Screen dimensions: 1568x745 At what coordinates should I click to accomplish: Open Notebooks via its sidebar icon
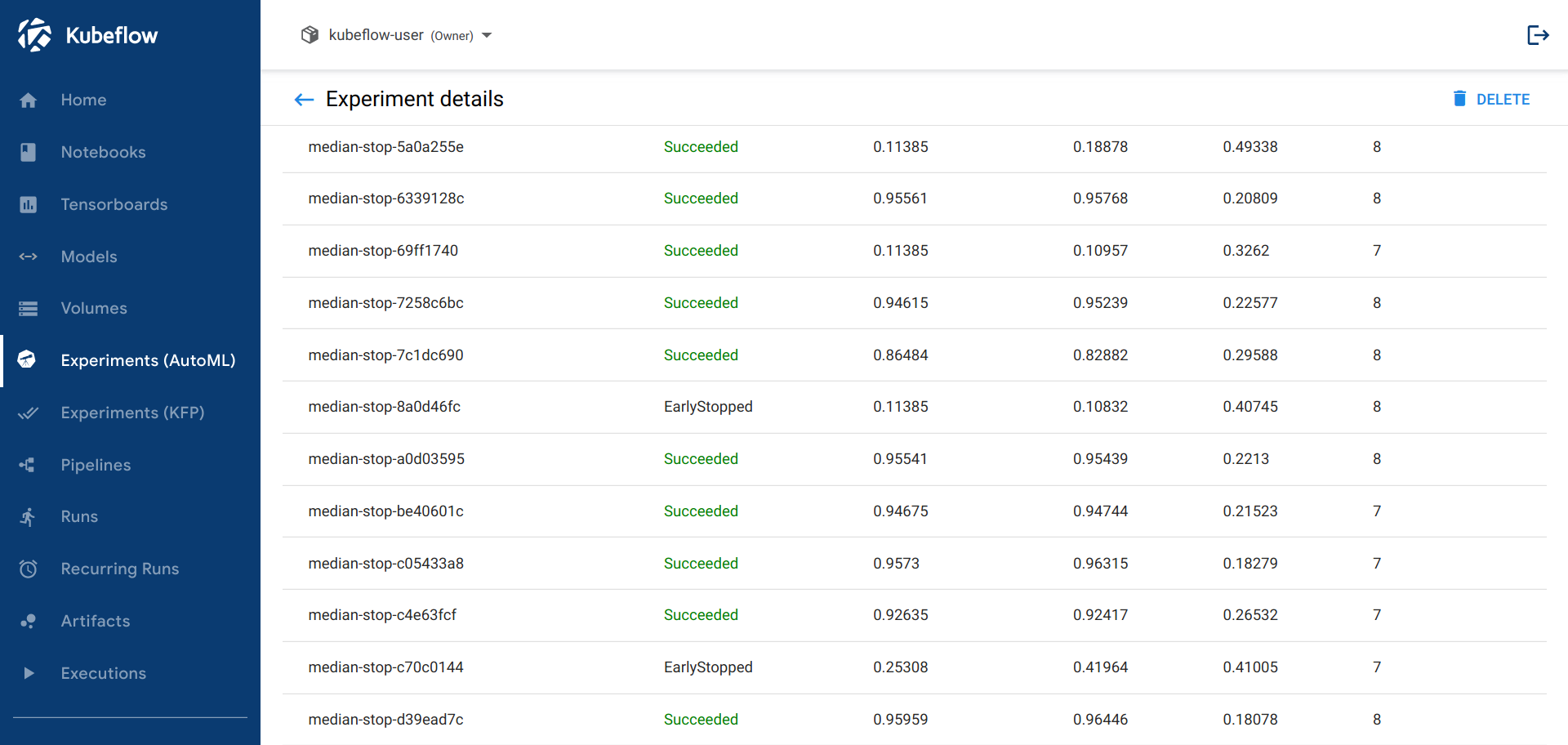[x=29, y=152]
